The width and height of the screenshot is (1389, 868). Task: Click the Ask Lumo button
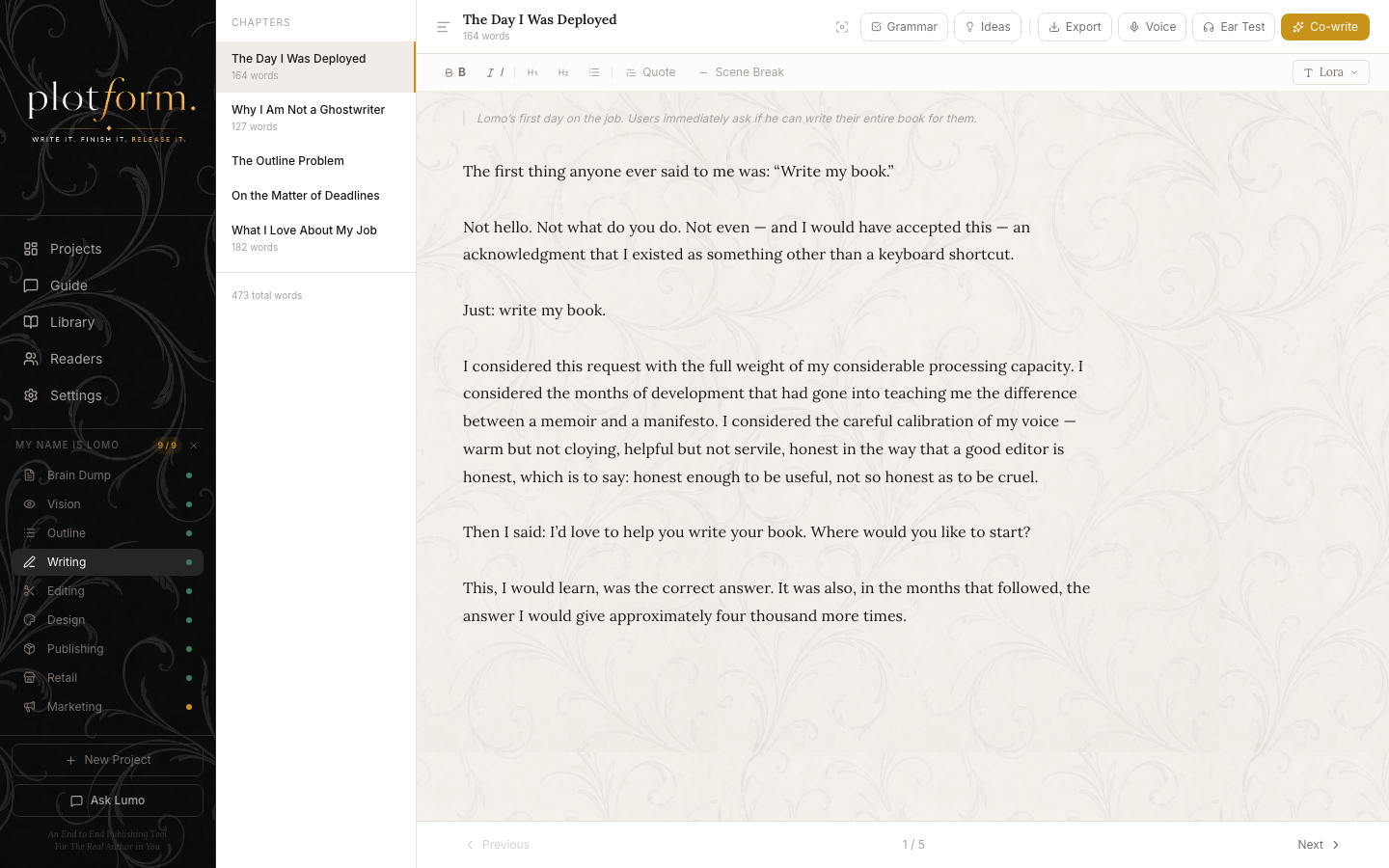[x=107, y=800]
